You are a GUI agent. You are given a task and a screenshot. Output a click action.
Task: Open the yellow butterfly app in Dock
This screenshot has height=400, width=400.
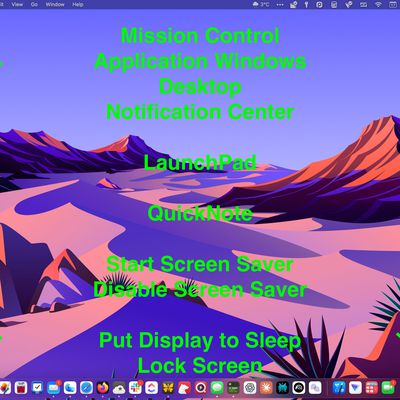168,388
